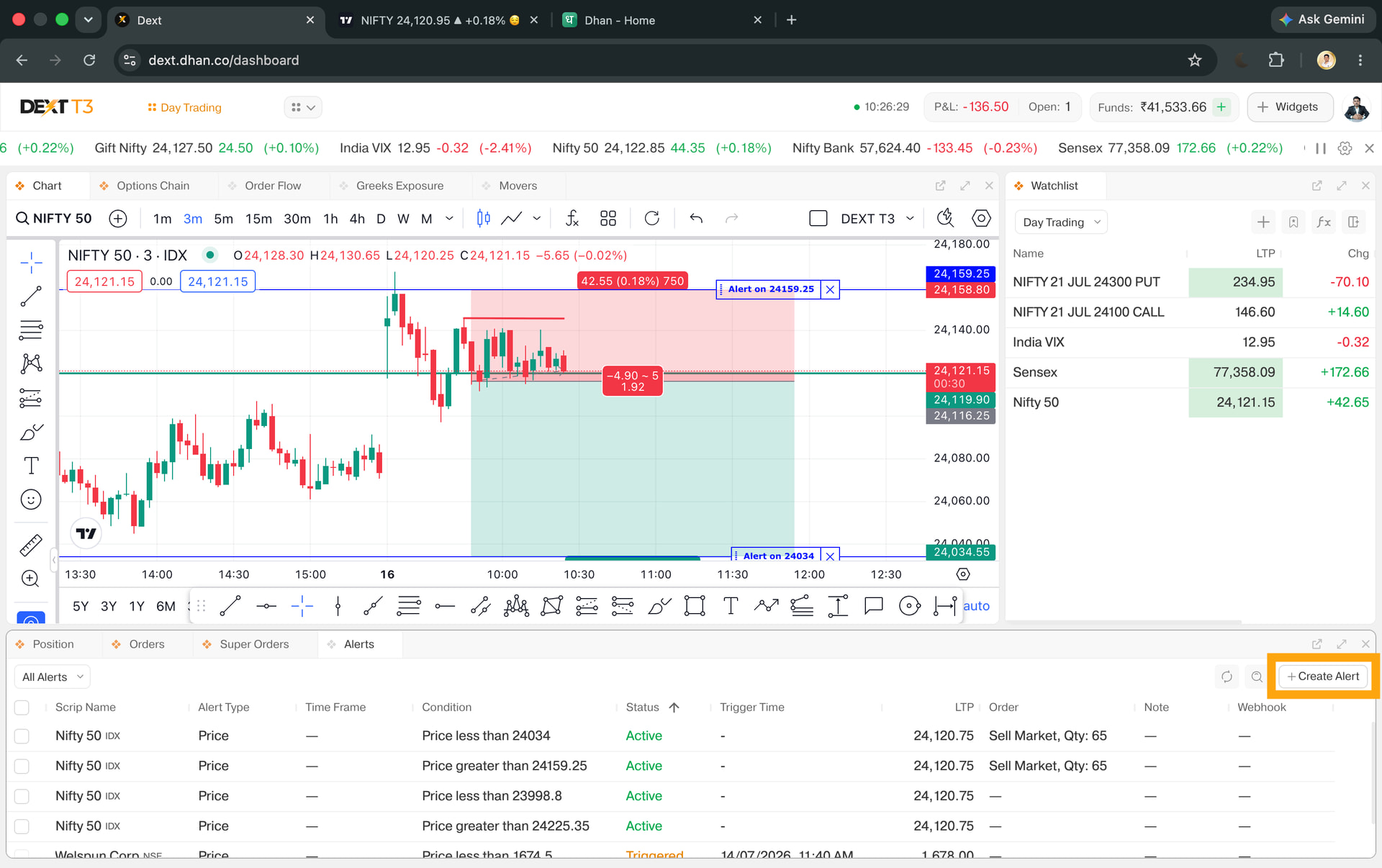
Task: Check the 'Price greater than 24159.25' alert row
Action: tap(22, 766)
